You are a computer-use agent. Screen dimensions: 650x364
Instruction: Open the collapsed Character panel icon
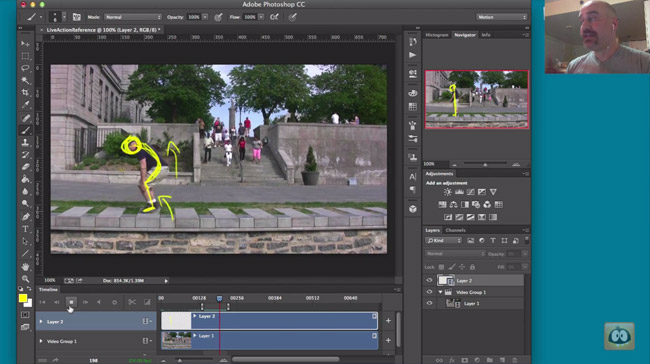click(412, 177)
